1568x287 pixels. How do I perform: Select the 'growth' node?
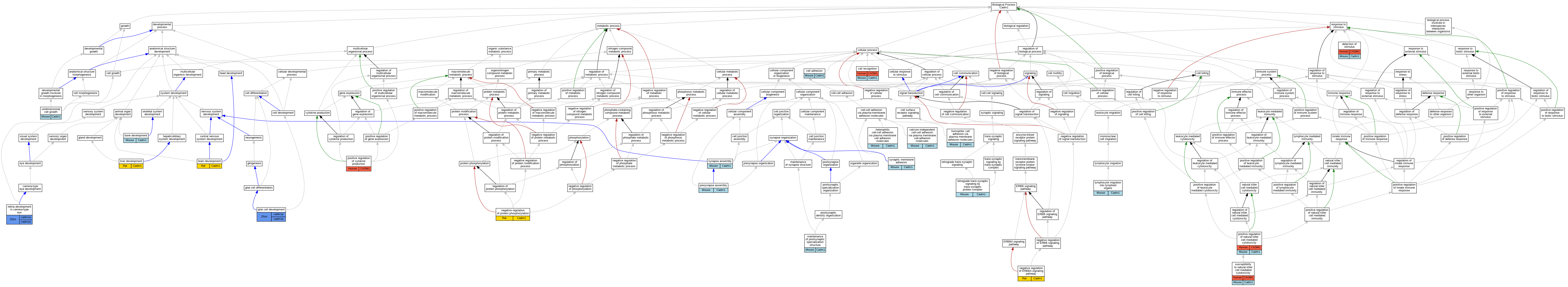tap(125, 26)
